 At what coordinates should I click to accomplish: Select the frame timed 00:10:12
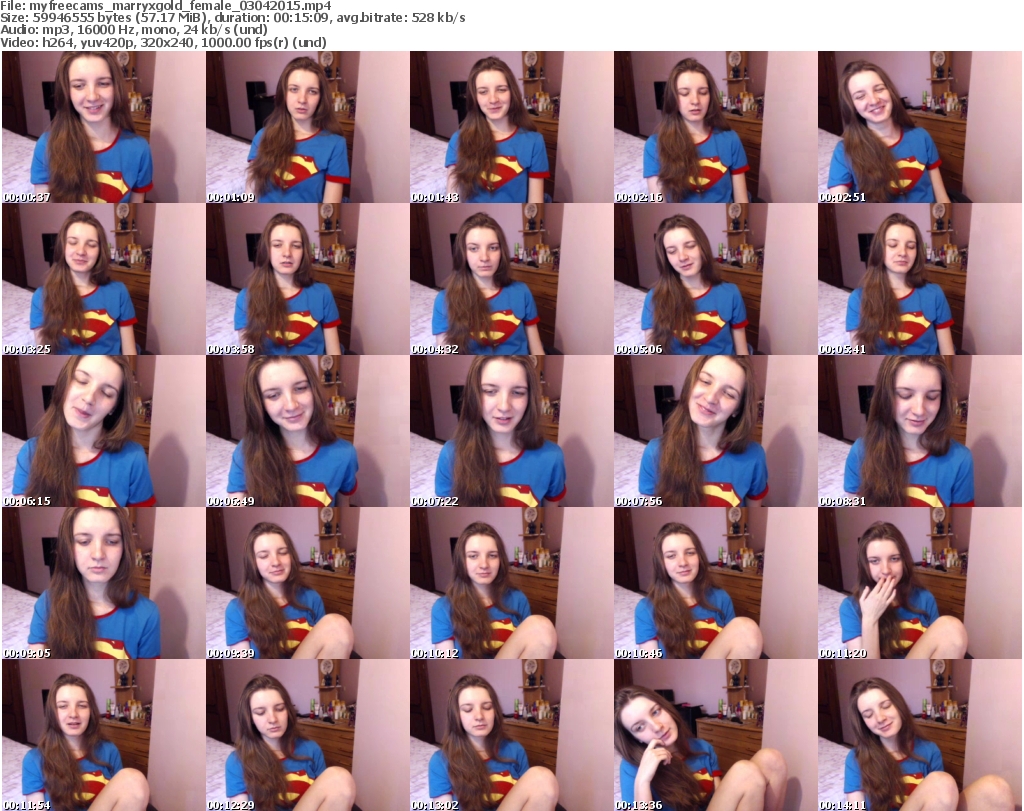click(511, 583)
